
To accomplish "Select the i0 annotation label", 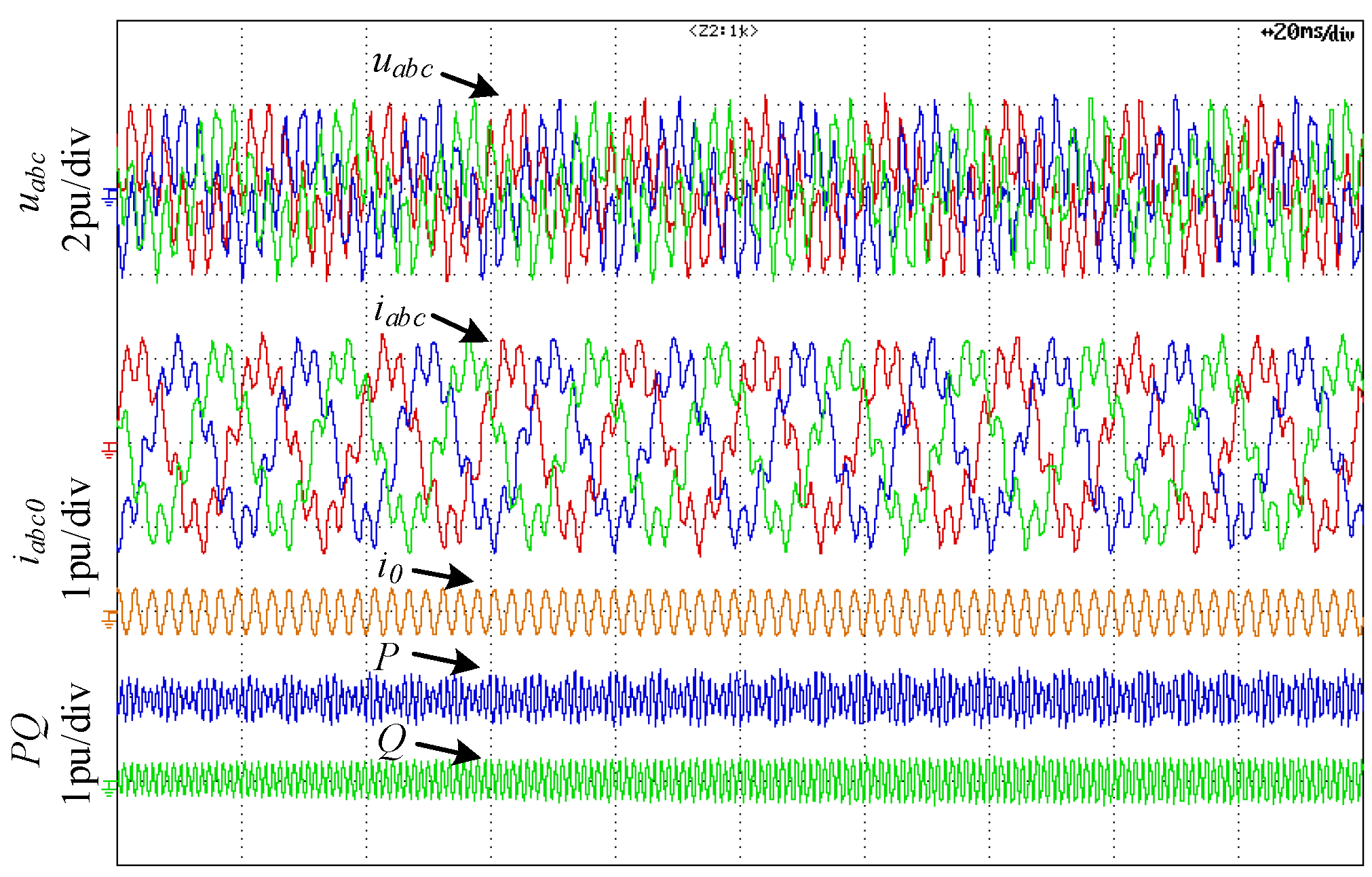I will pyautogui.click(x=390, y=568).
